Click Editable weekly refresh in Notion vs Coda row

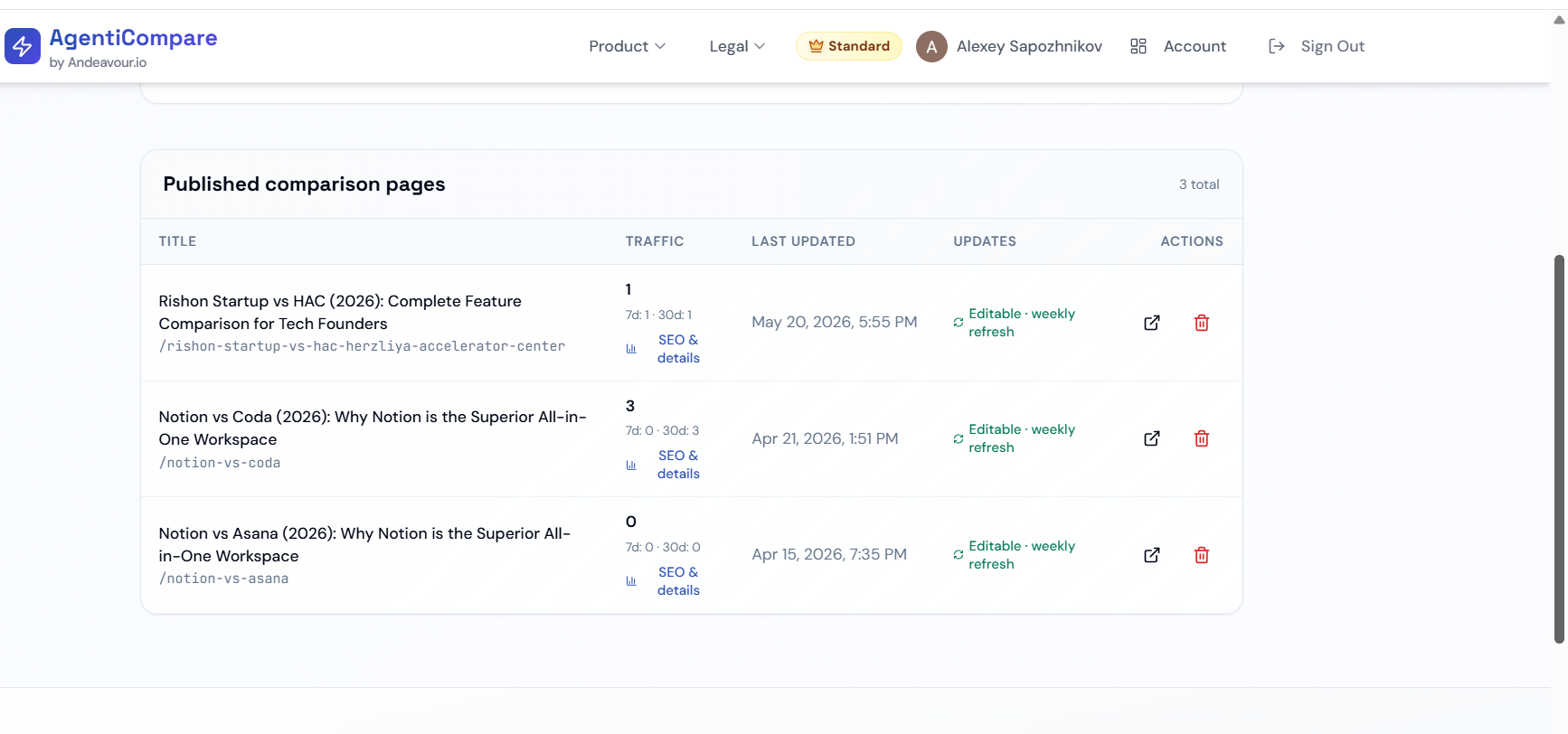[x=1022, y=438]
